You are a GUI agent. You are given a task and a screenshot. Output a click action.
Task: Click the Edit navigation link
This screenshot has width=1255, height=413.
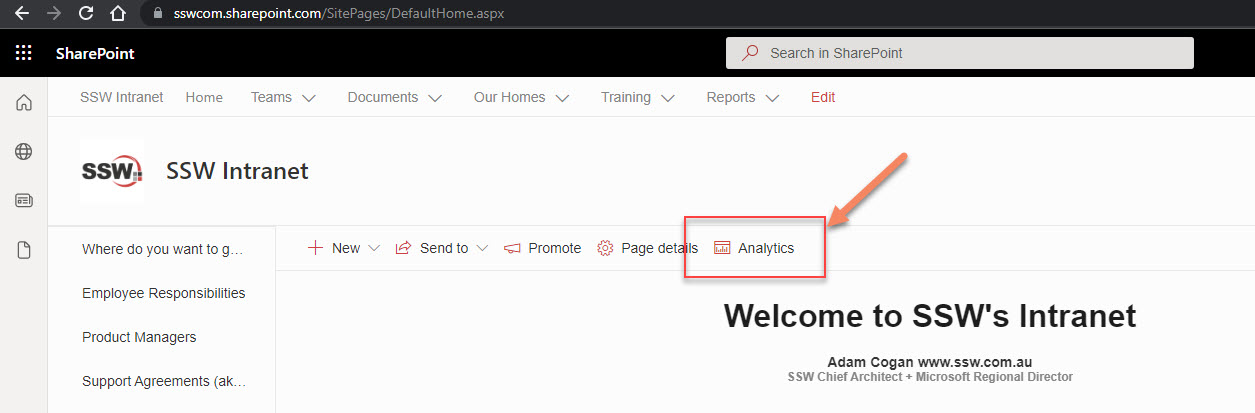tap(823, 97)
